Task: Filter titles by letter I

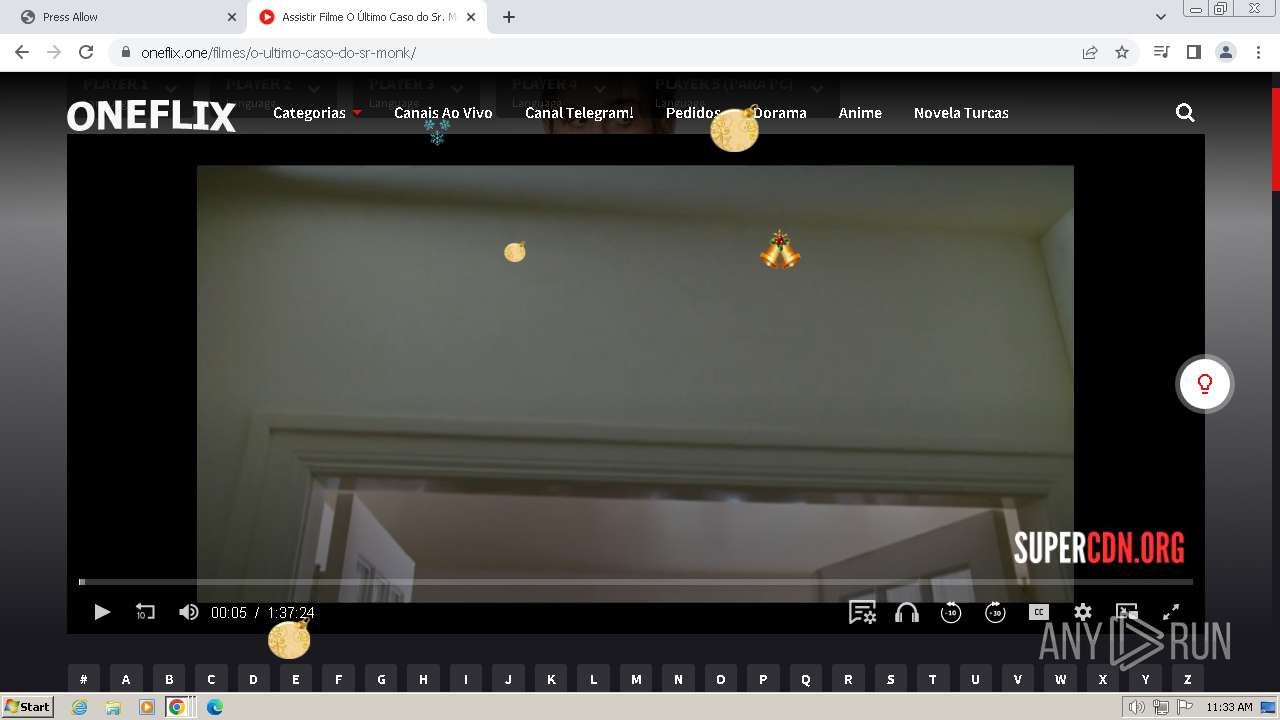Action: click(465, 679)
